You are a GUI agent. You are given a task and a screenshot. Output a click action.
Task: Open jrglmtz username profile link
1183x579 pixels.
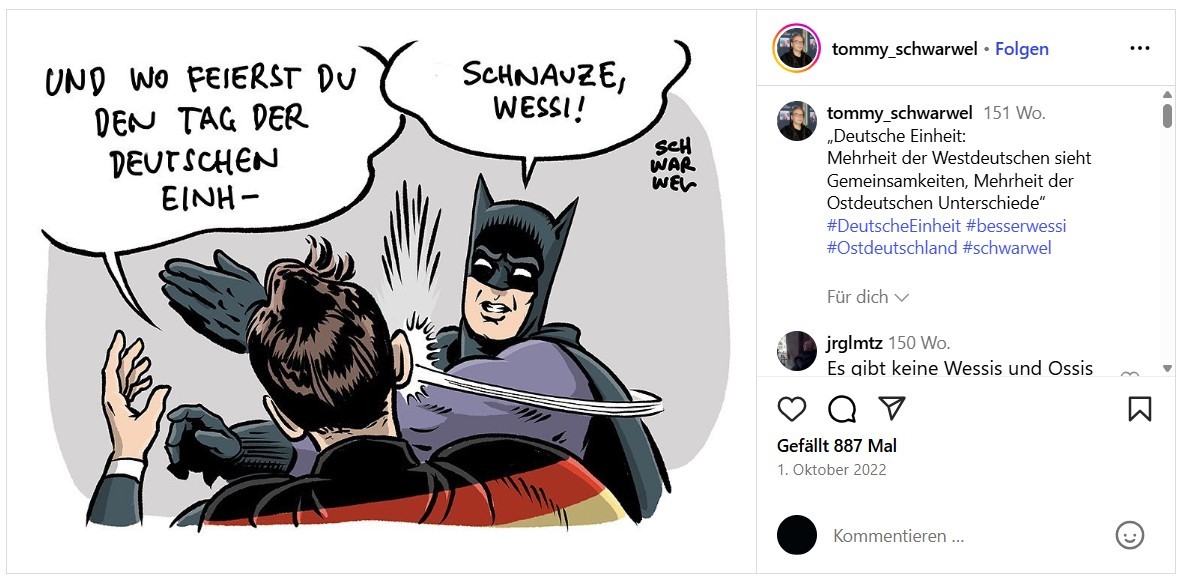point(855,343)
